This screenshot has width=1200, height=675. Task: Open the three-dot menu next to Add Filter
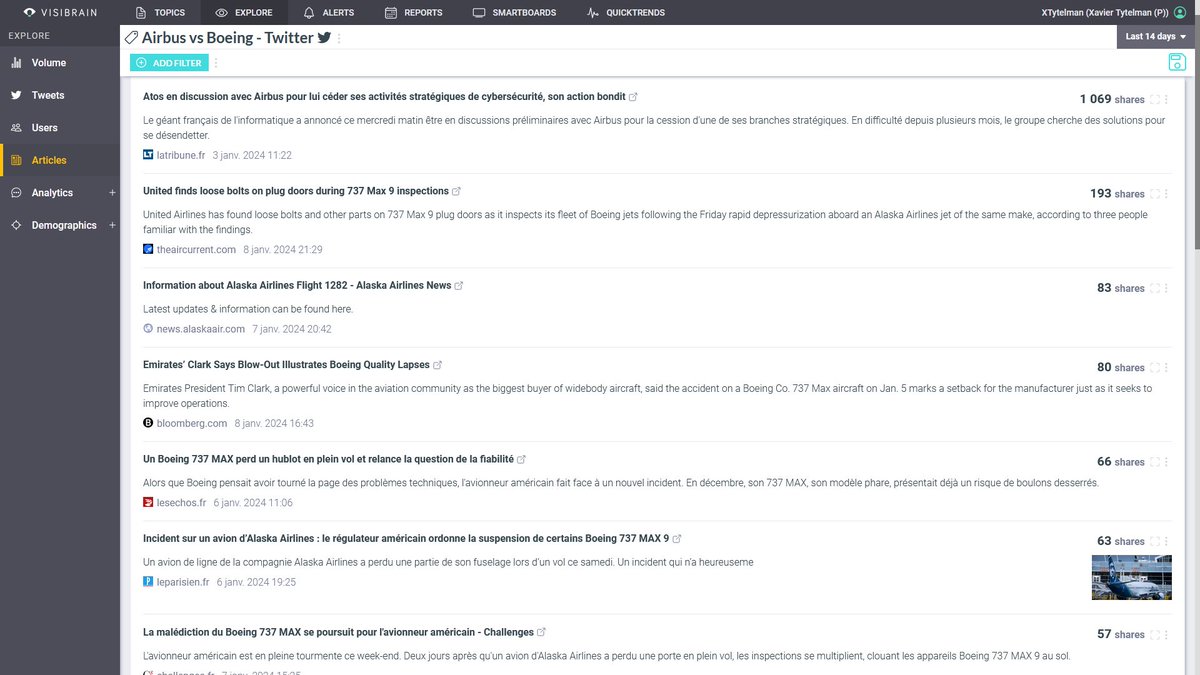click(x=216, y=63)
